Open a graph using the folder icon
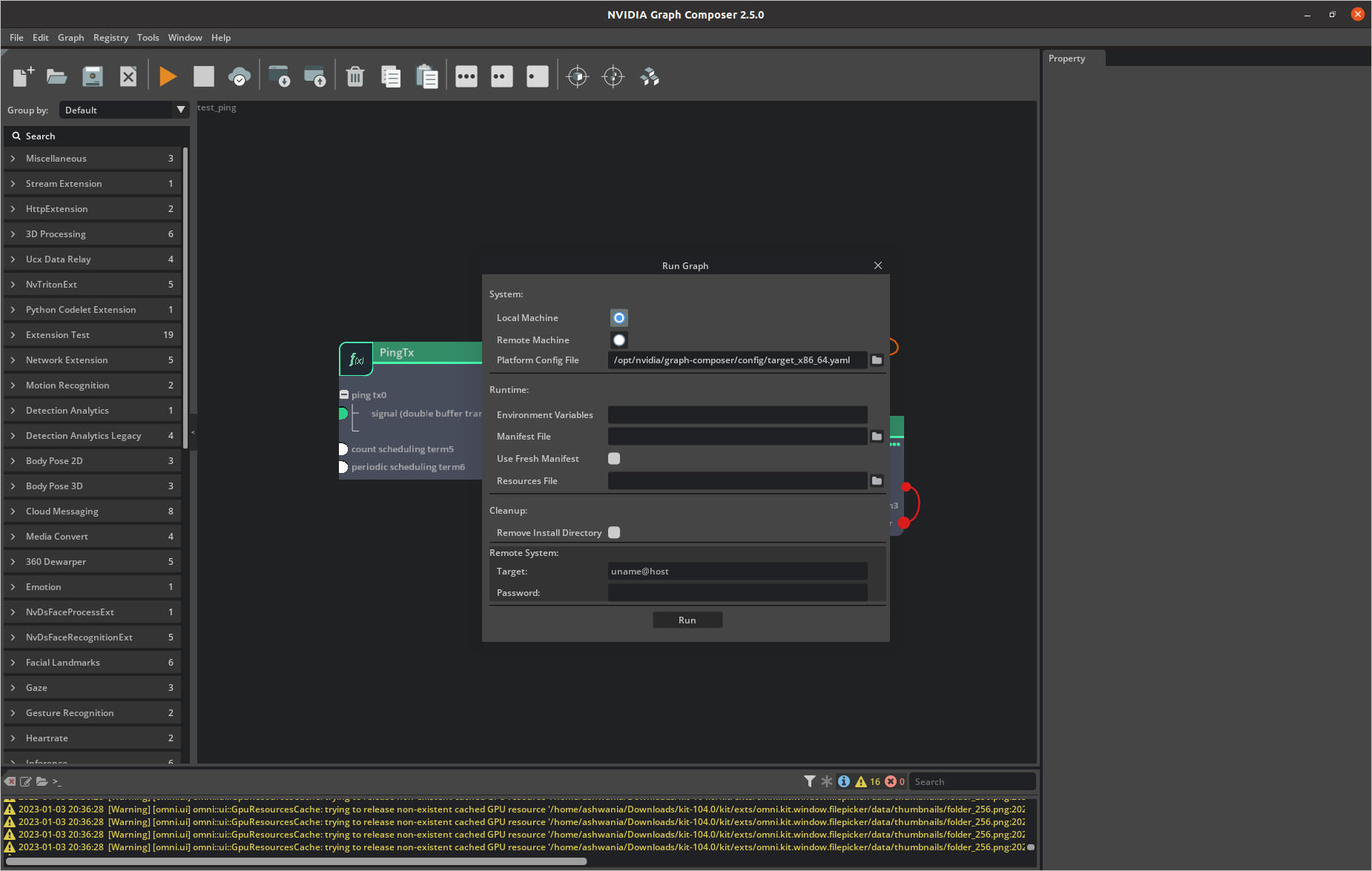This screenshot has width=1372, height=871. (57, 76)
